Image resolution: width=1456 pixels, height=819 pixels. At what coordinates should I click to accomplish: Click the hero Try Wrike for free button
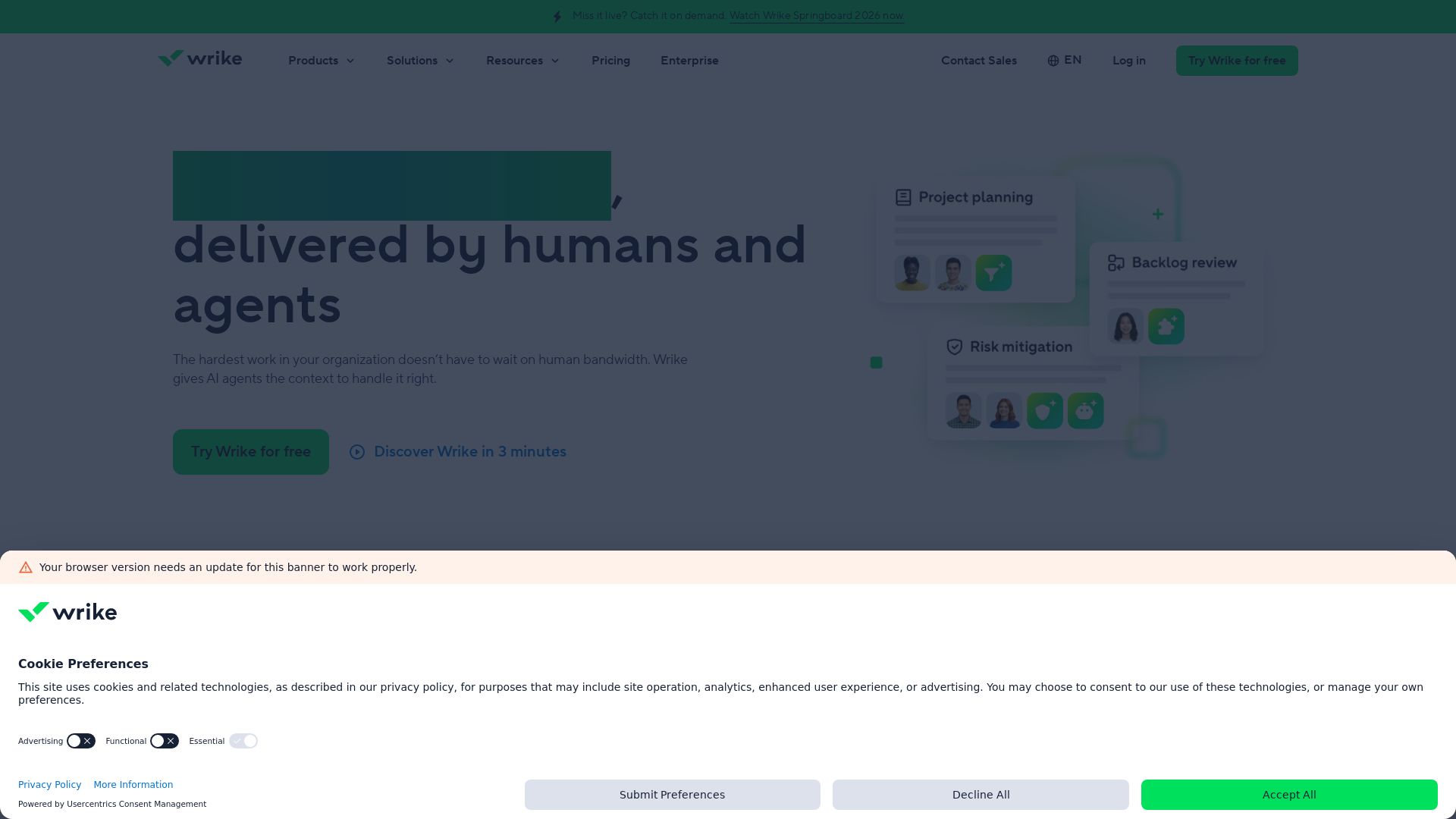251,452
